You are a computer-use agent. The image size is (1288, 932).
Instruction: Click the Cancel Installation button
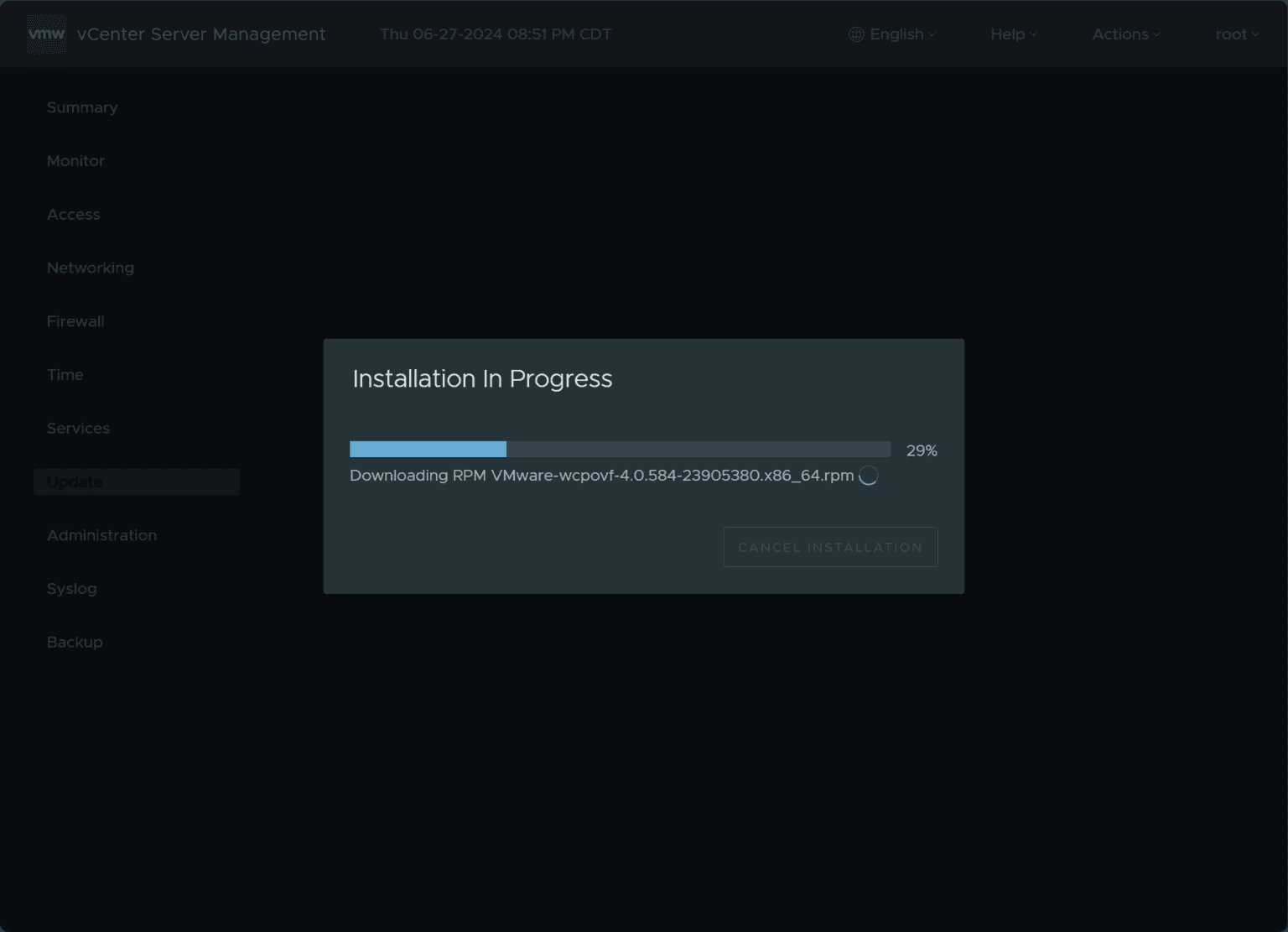tap(829, 546)
